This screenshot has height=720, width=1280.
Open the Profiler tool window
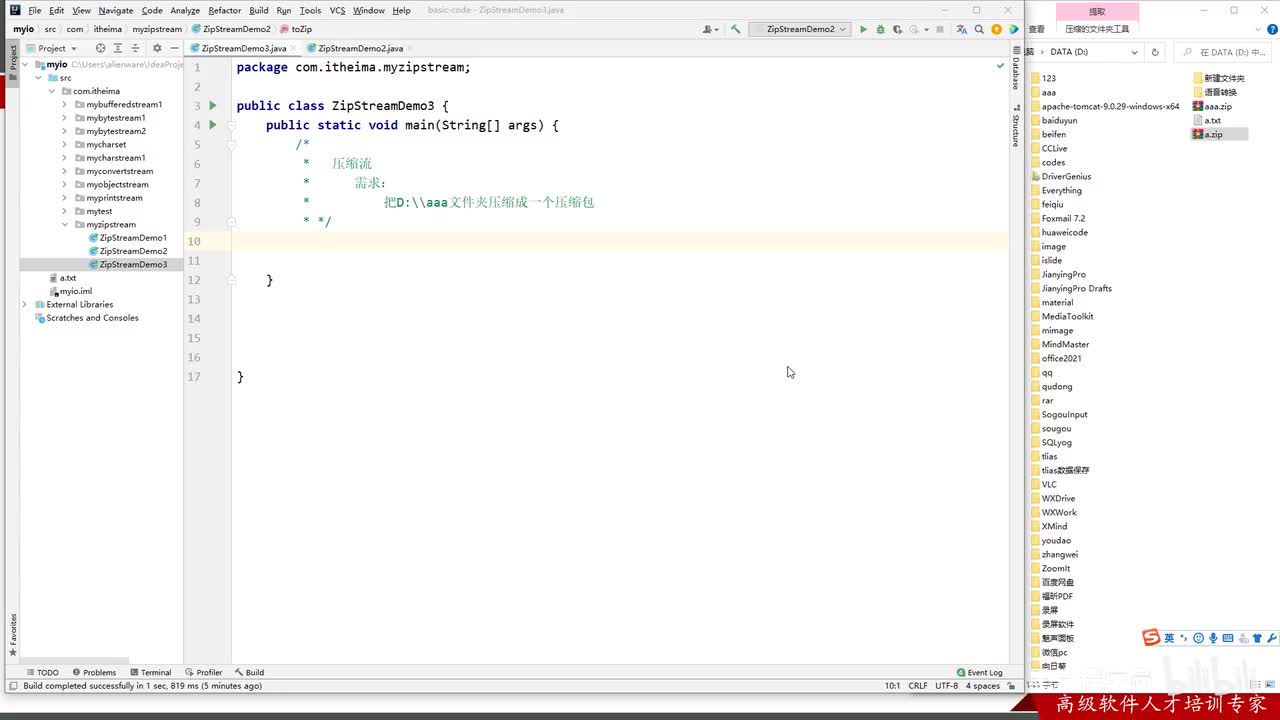pyautogui.click(x=203, y=672)
